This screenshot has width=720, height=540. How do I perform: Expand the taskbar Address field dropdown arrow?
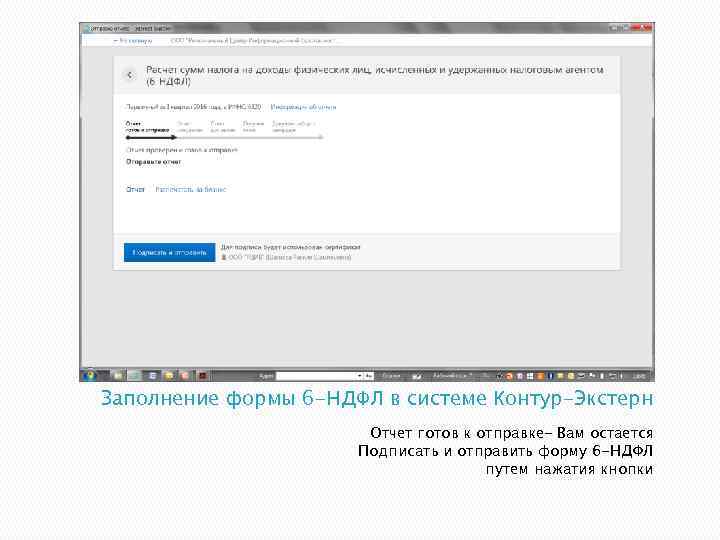360,376
